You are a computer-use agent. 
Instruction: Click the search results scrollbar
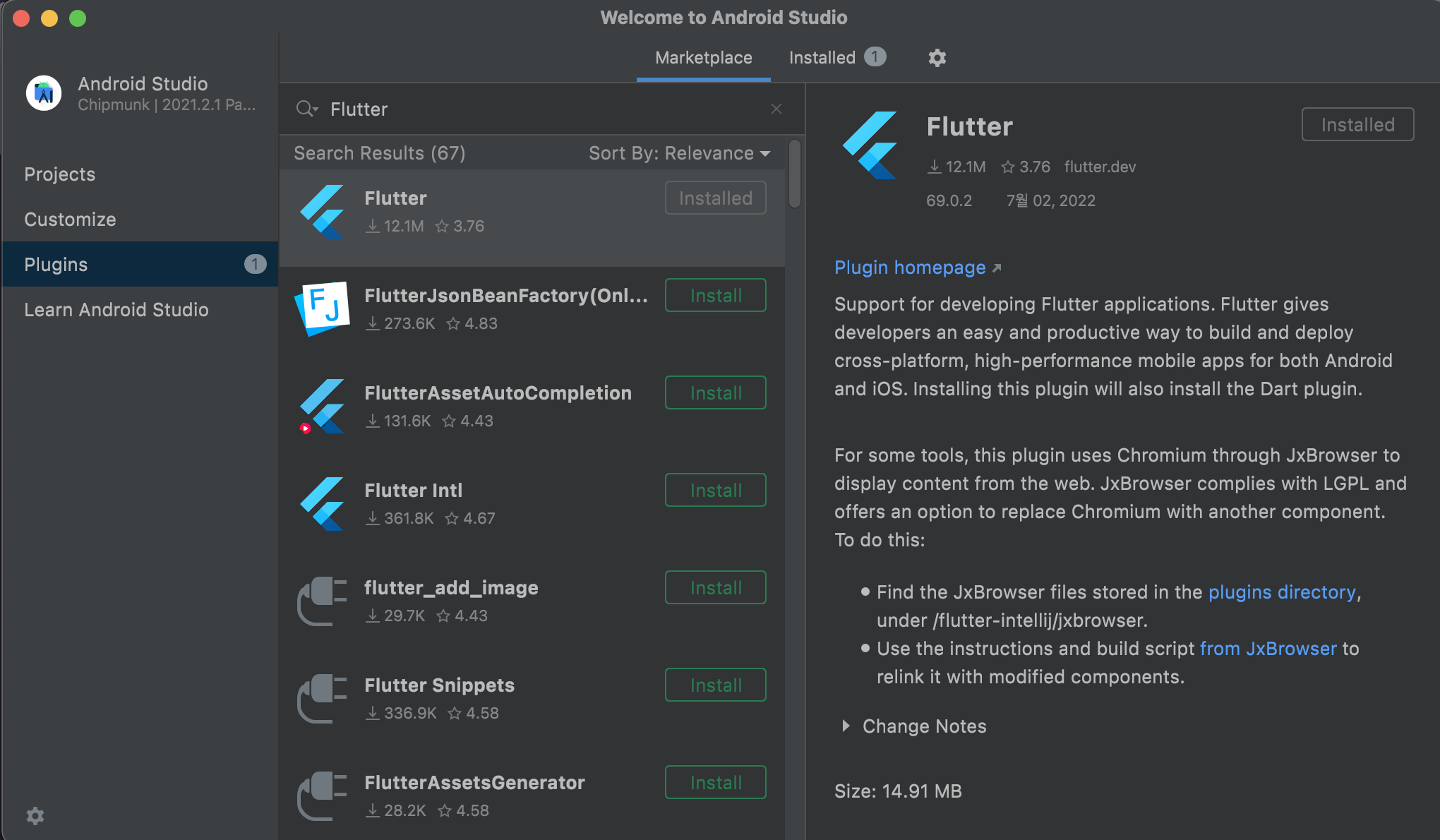tap(795, 174)
